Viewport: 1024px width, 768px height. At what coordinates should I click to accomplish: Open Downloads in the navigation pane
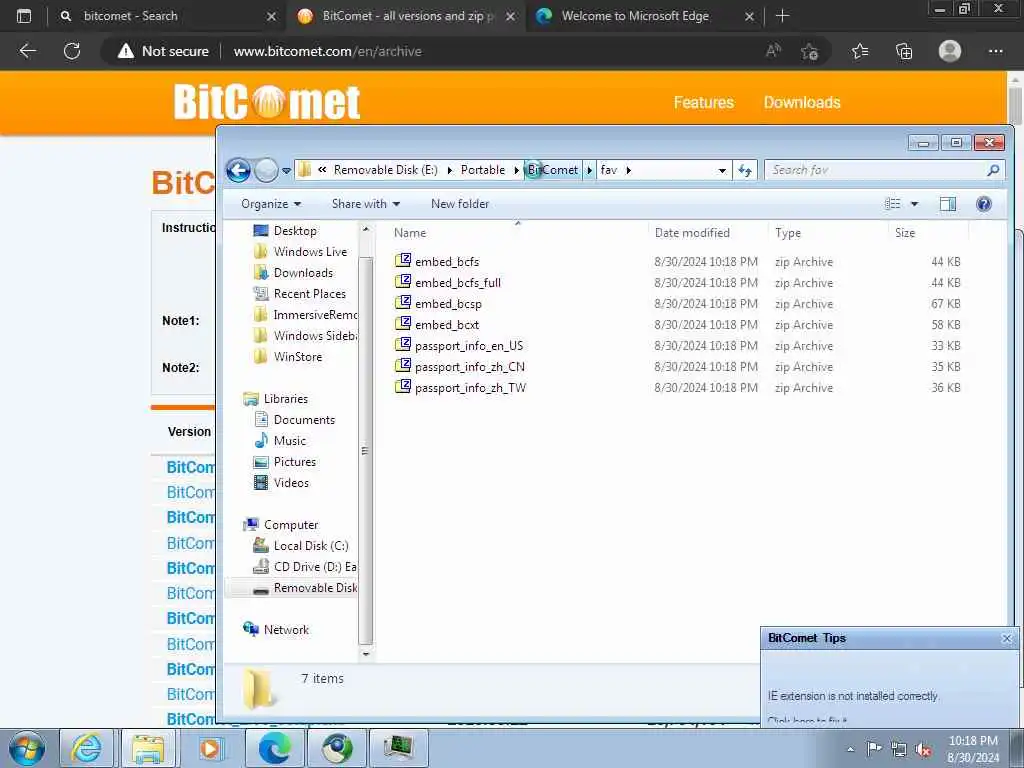pos(303,273)
